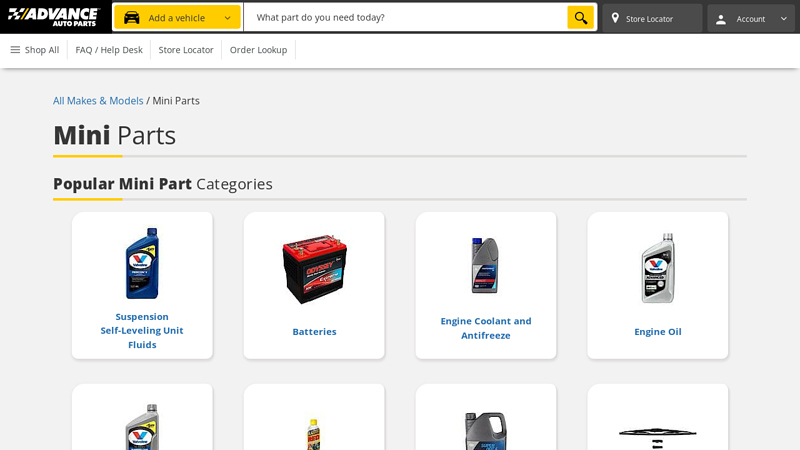Image resolution: width=800 pixels, height=450 pixels.
Task: Open Engine Coolant and Antifreeze link
Action: 486,328
